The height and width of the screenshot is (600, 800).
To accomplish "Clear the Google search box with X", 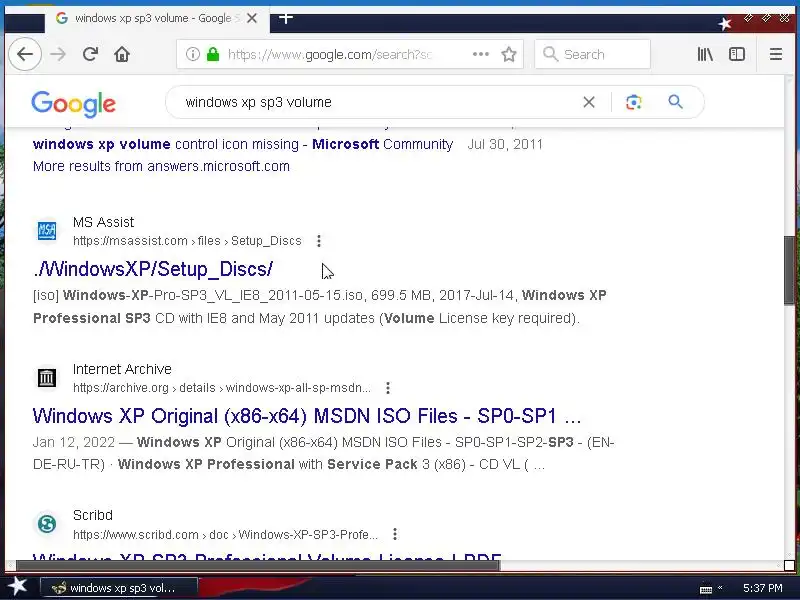I will click(589, 102).
